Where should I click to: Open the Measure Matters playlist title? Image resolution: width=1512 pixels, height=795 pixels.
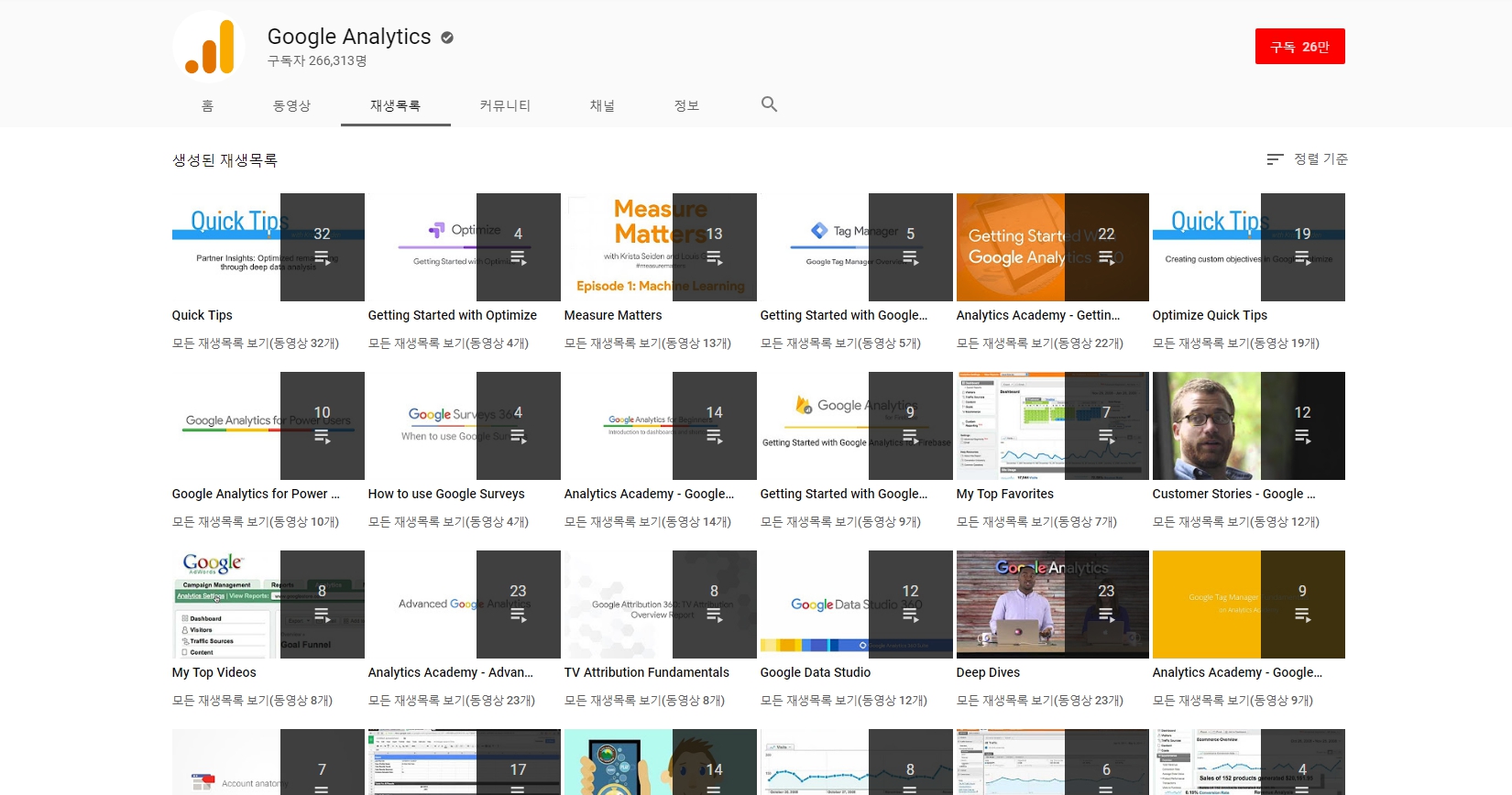613,315
